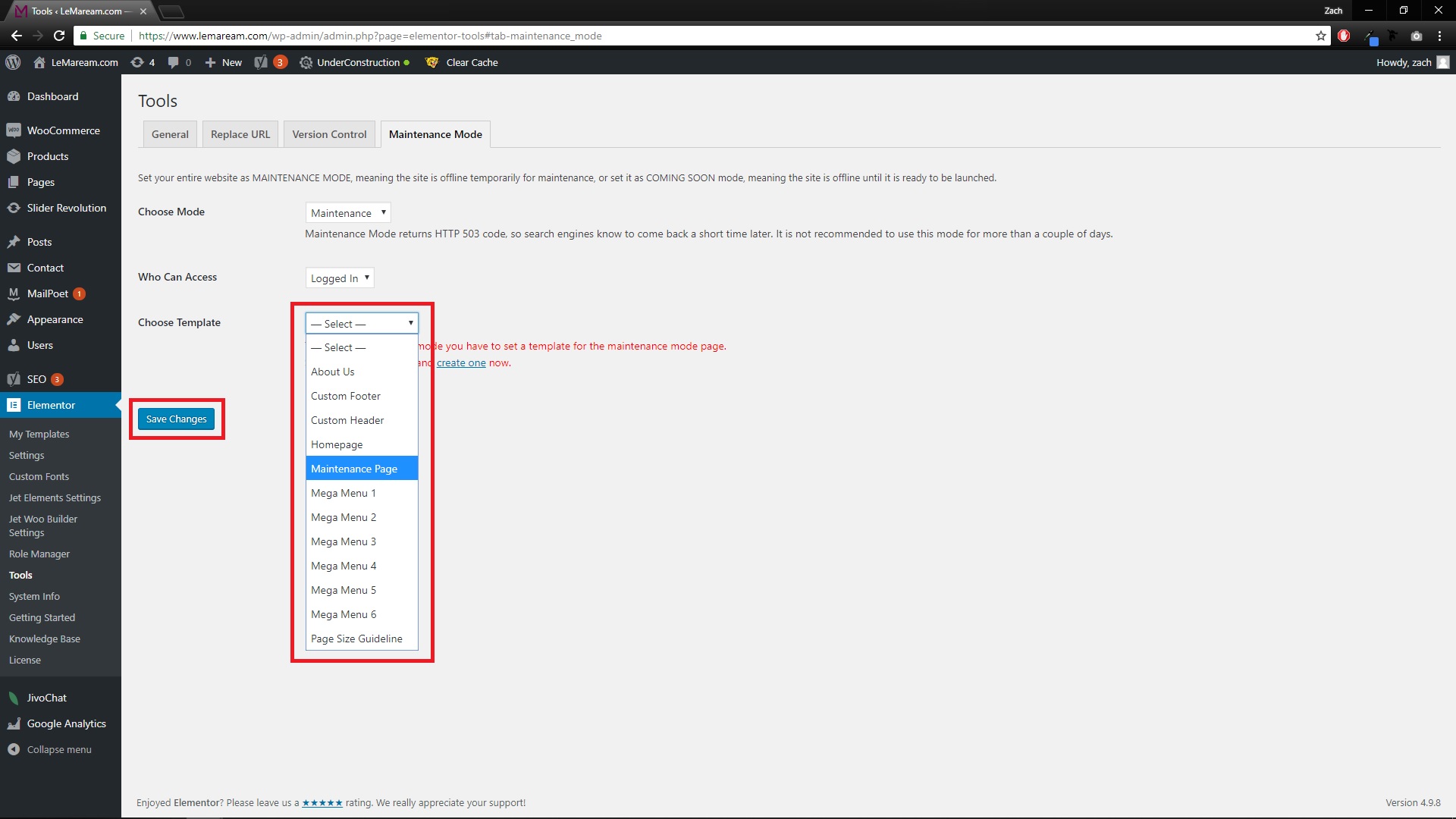Open Getting Started submenu link
1456x819 pixels.
pos(42,618)
